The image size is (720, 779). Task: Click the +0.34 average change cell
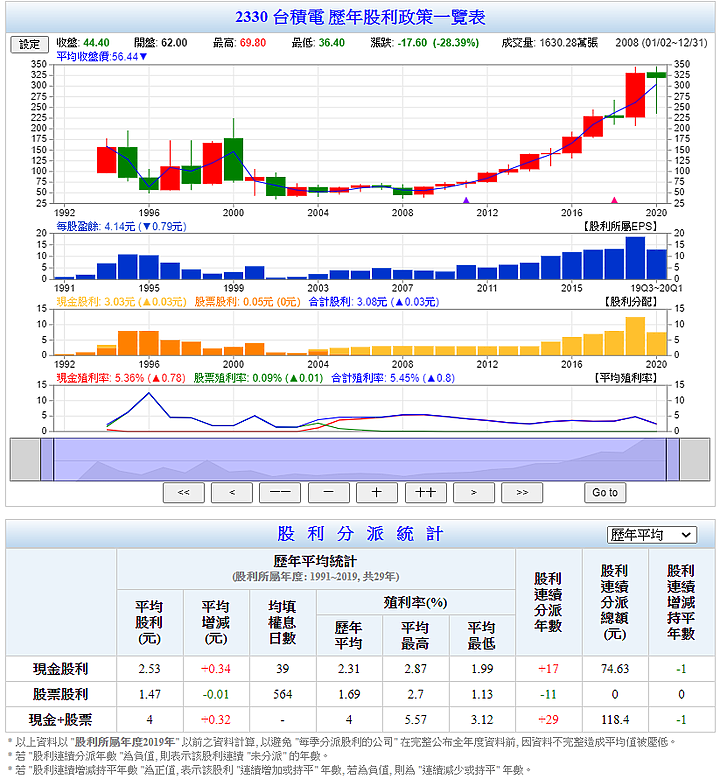point(216,669)
